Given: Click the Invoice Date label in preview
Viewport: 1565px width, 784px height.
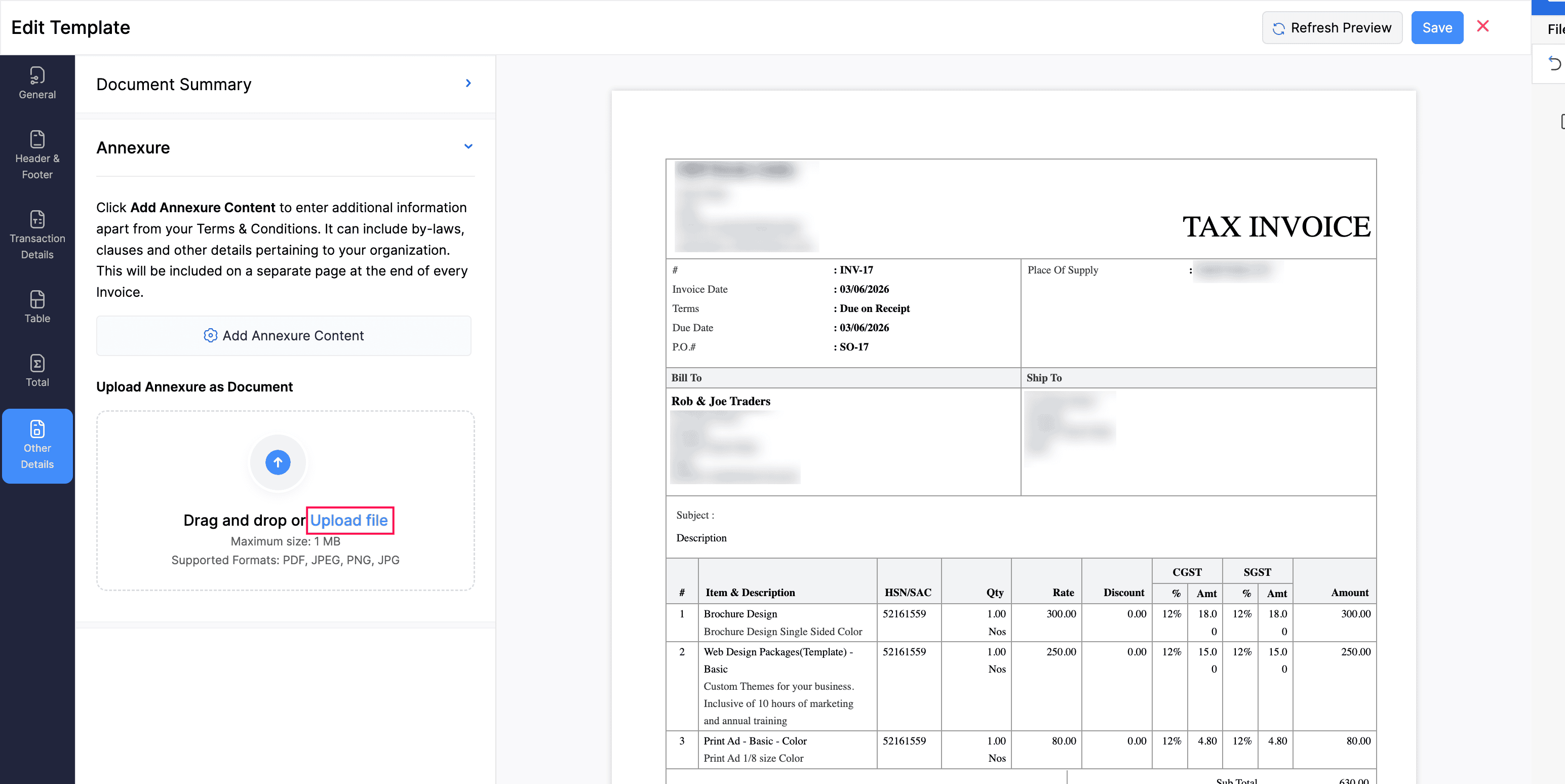Looking at the screenshot, I should [699, 290].
